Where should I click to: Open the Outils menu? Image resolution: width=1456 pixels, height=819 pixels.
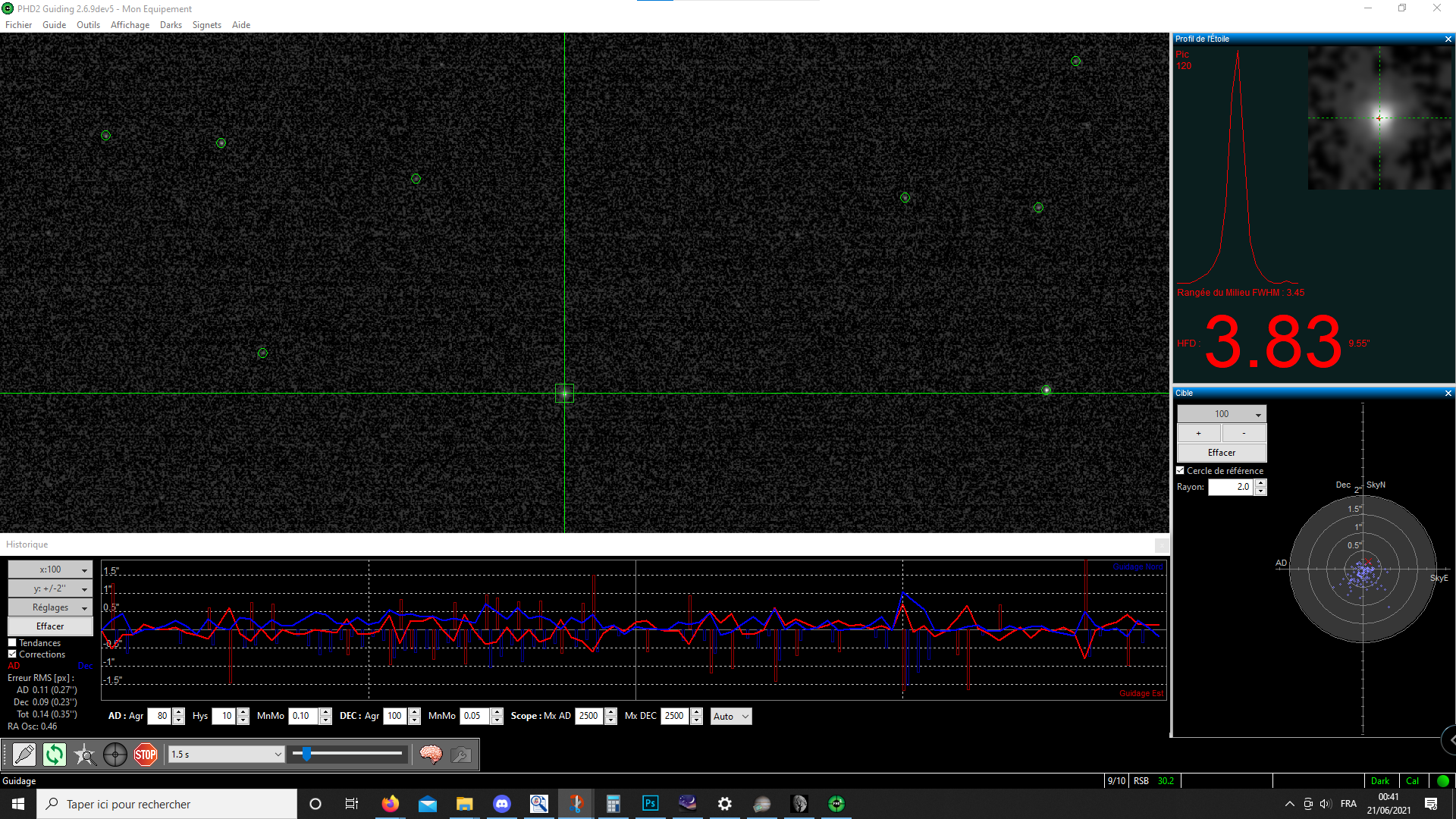pyautogui.click(x=88, y=25)
